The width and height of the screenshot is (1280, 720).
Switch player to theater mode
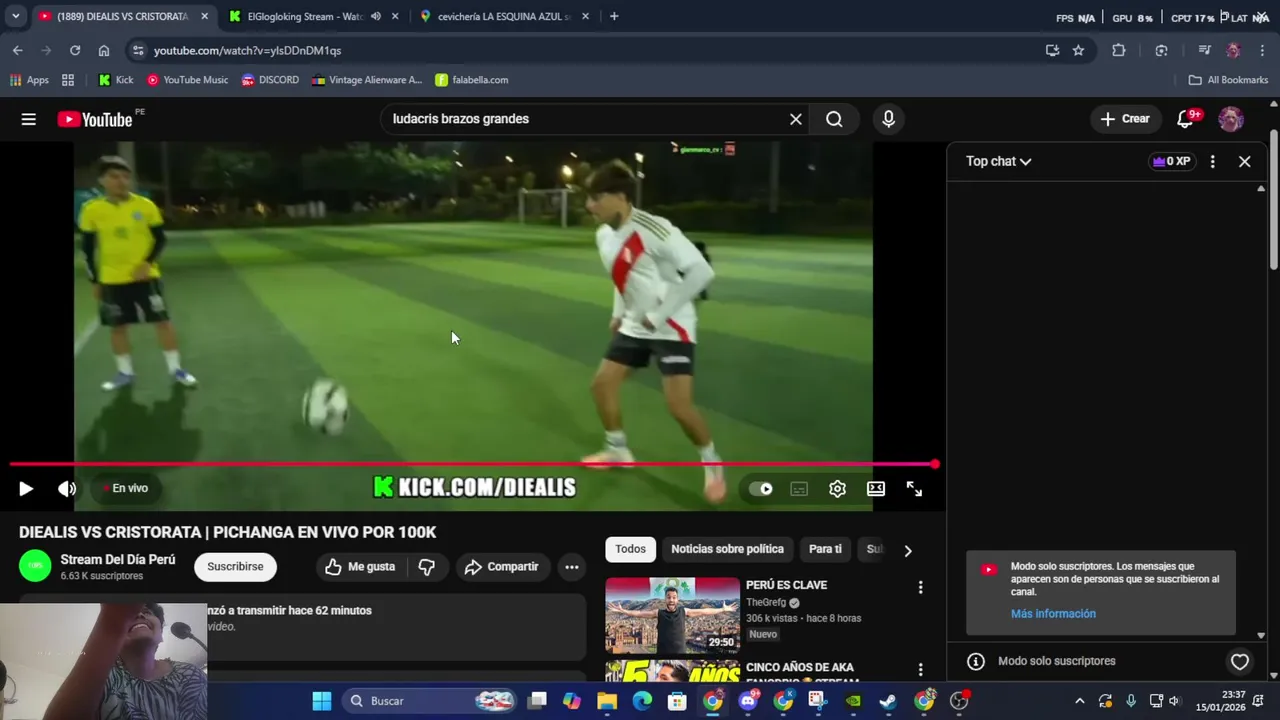click(x=876, y=489)
